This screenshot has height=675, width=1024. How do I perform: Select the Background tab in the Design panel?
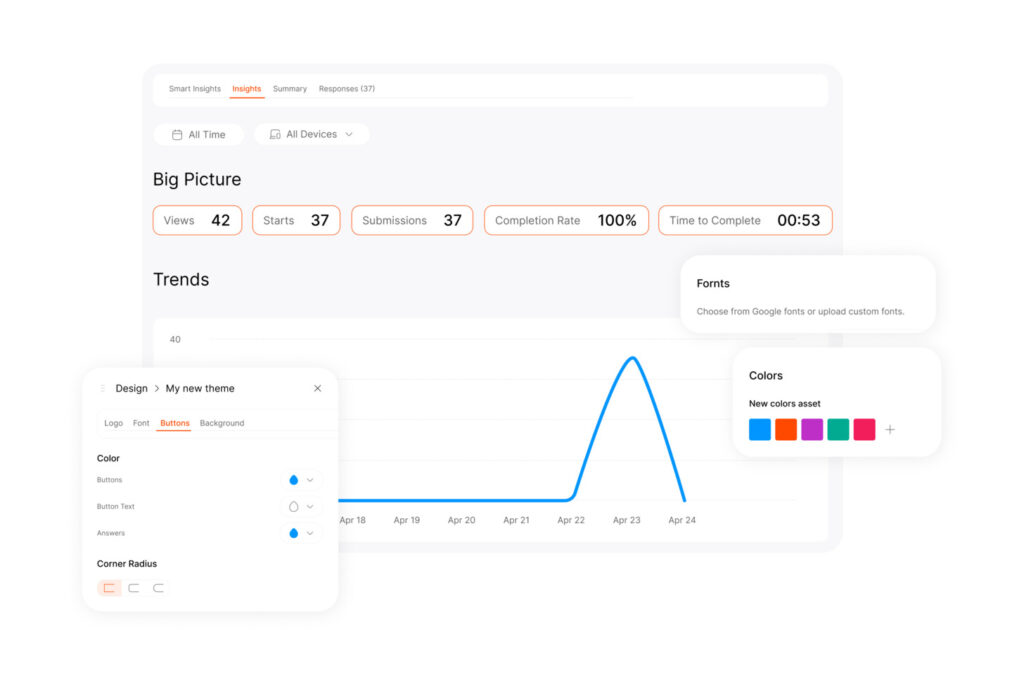(222, 423)
